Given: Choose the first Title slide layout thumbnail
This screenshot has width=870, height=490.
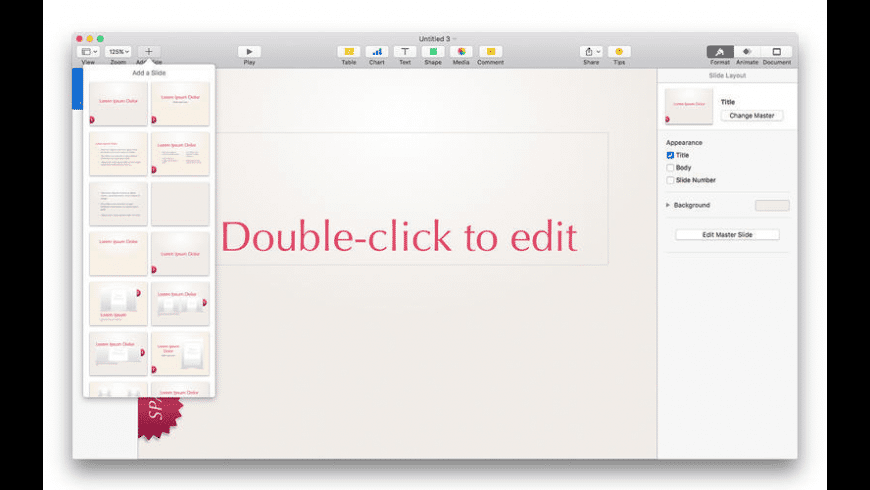Looking at the screenshot, I should tap(118, 104).
